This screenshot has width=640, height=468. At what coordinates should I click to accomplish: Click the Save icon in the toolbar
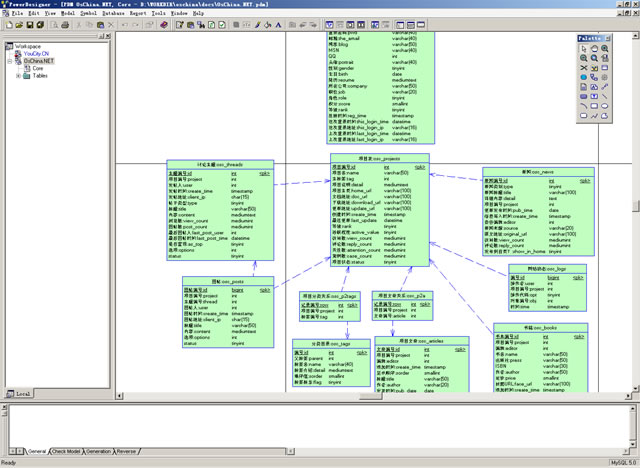point(30,25)
